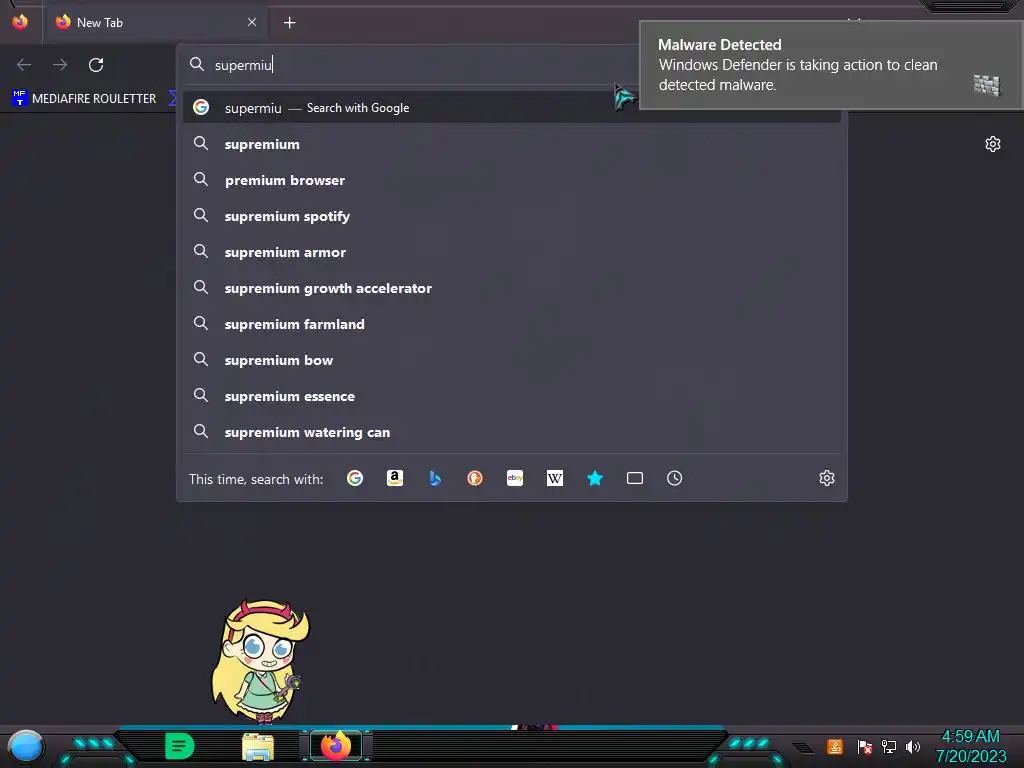
Task: Go forward with the forward arrow
Action: click(x=60, y=65)
